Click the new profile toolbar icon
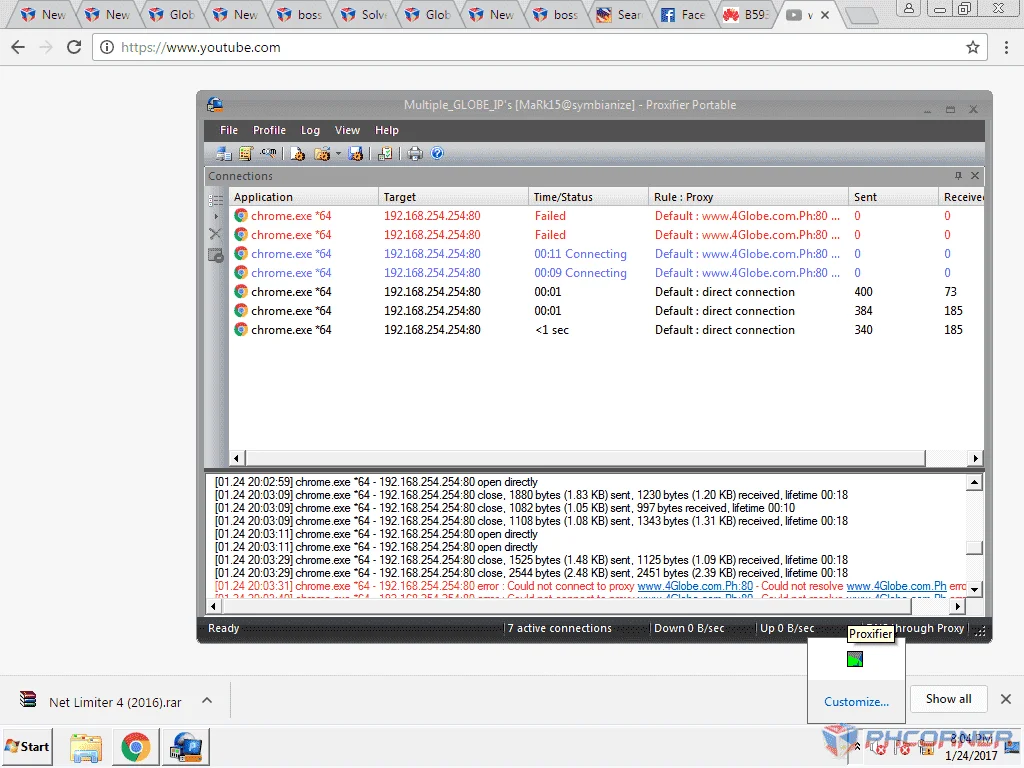The height and width of the screenshot is (768, 1024). [298, 153]
